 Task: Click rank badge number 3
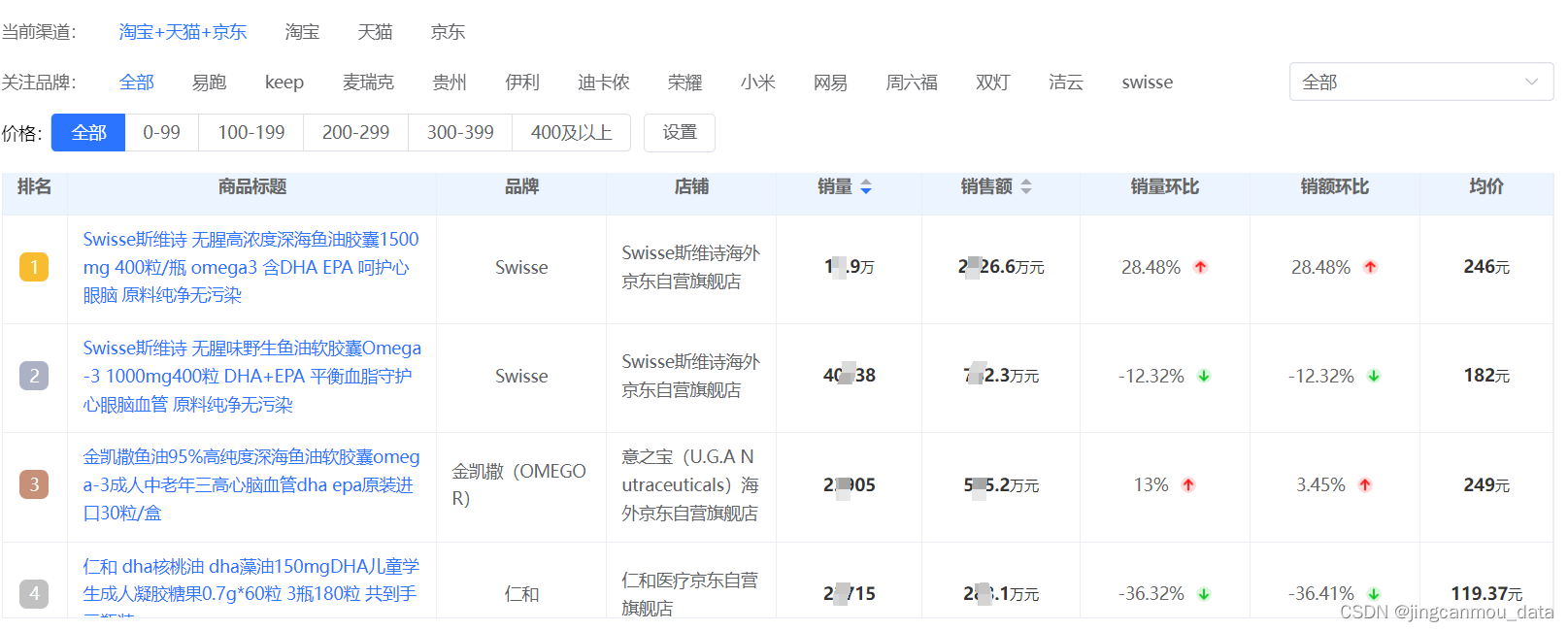click(34, 484)
